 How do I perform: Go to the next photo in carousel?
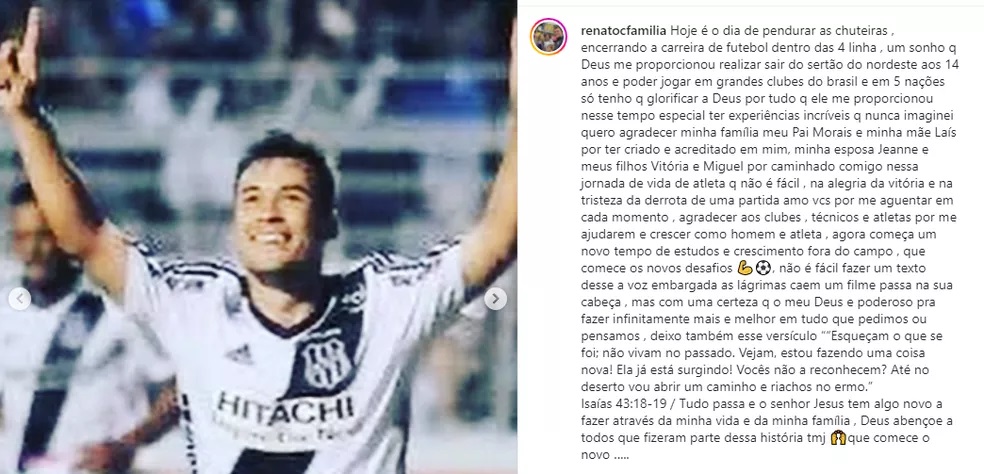[496, 299]
